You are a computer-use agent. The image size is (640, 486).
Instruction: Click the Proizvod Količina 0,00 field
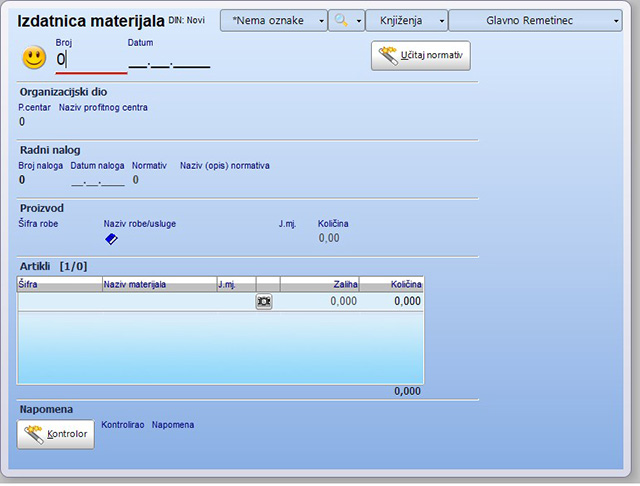pos(329,238)
